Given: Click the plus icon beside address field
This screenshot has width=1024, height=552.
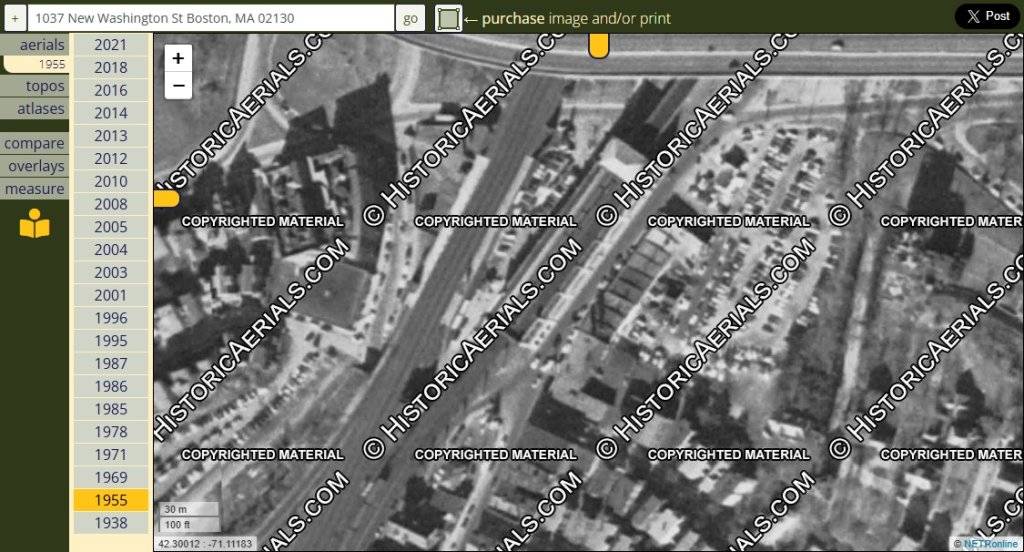Looking at the screenshot, I should click(15, 18).
